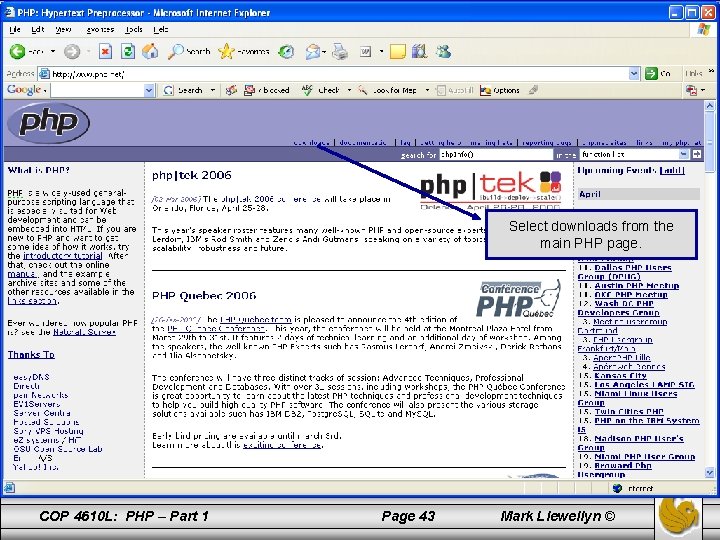Open the Edit menu

38,29
